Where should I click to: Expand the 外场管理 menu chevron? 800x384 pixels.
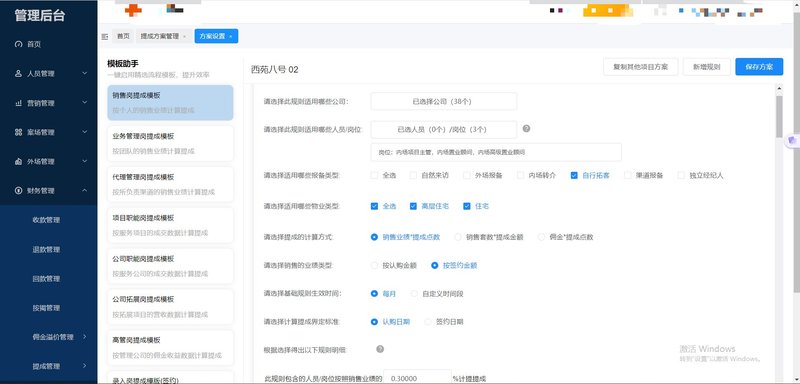point(85,162)
